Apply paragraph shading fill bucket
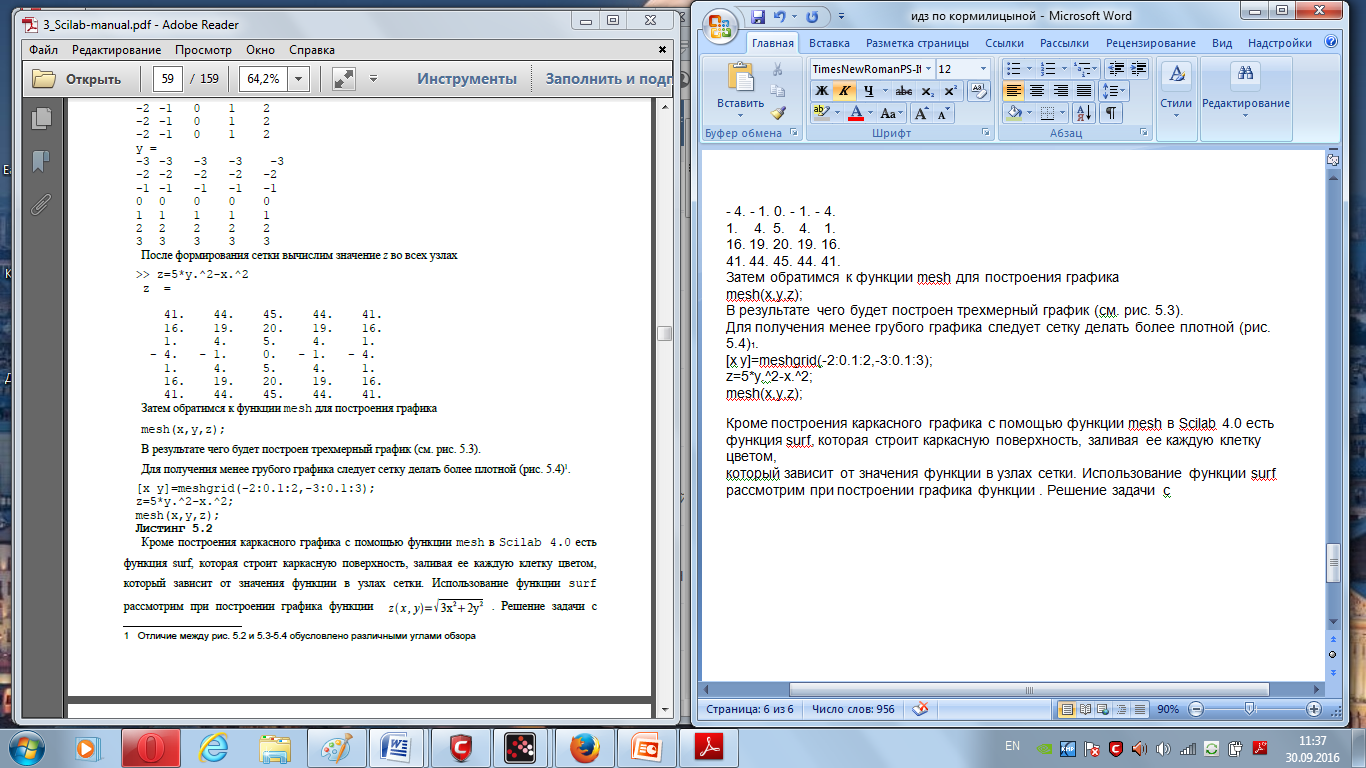This screenshot has height=768, width=1366. [x=1014, y=113]
